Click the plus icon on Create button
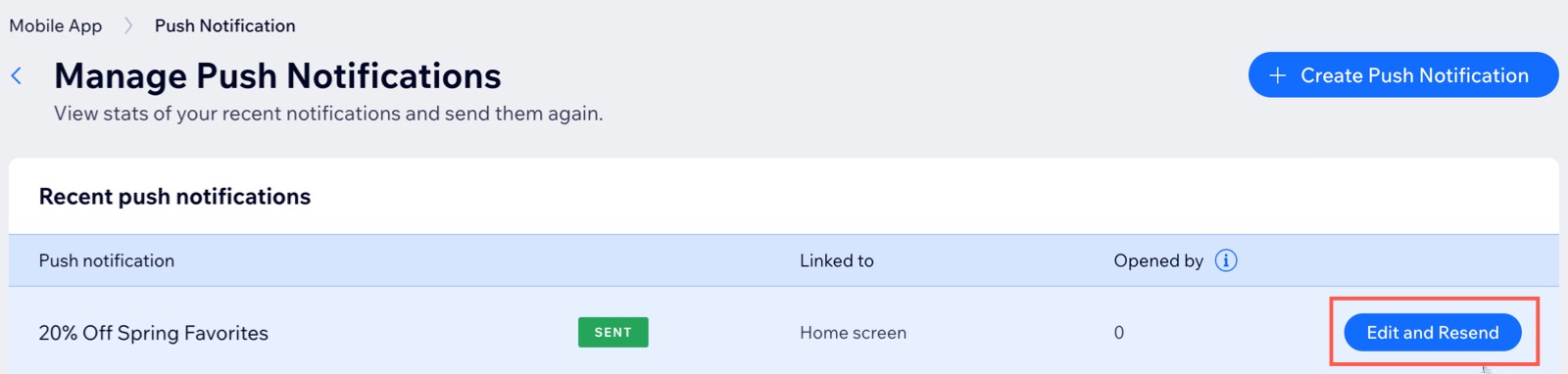This screenshot has width=1568, height=374. pyautogui.click(x=1278, y=75)
